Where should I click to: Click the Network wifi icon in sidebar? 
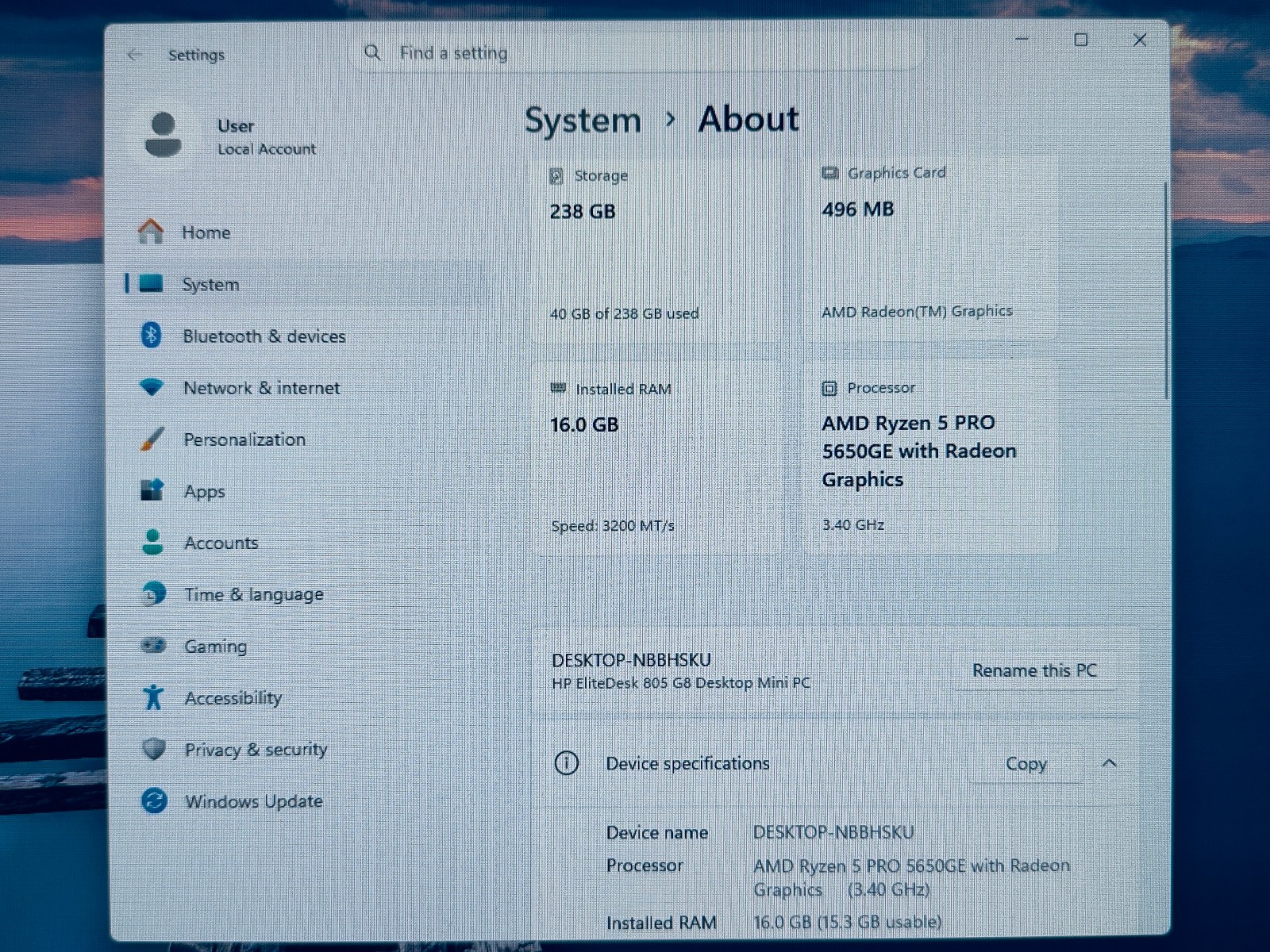tap(151, 387)
